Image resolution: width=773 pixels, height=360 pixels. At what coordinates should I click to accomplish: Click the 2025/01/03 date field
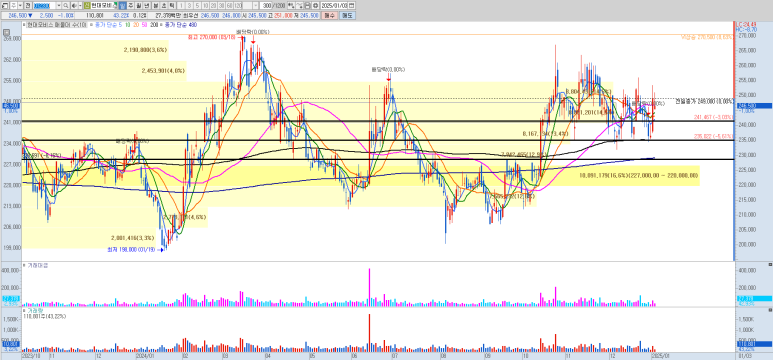tap(334, 5)
